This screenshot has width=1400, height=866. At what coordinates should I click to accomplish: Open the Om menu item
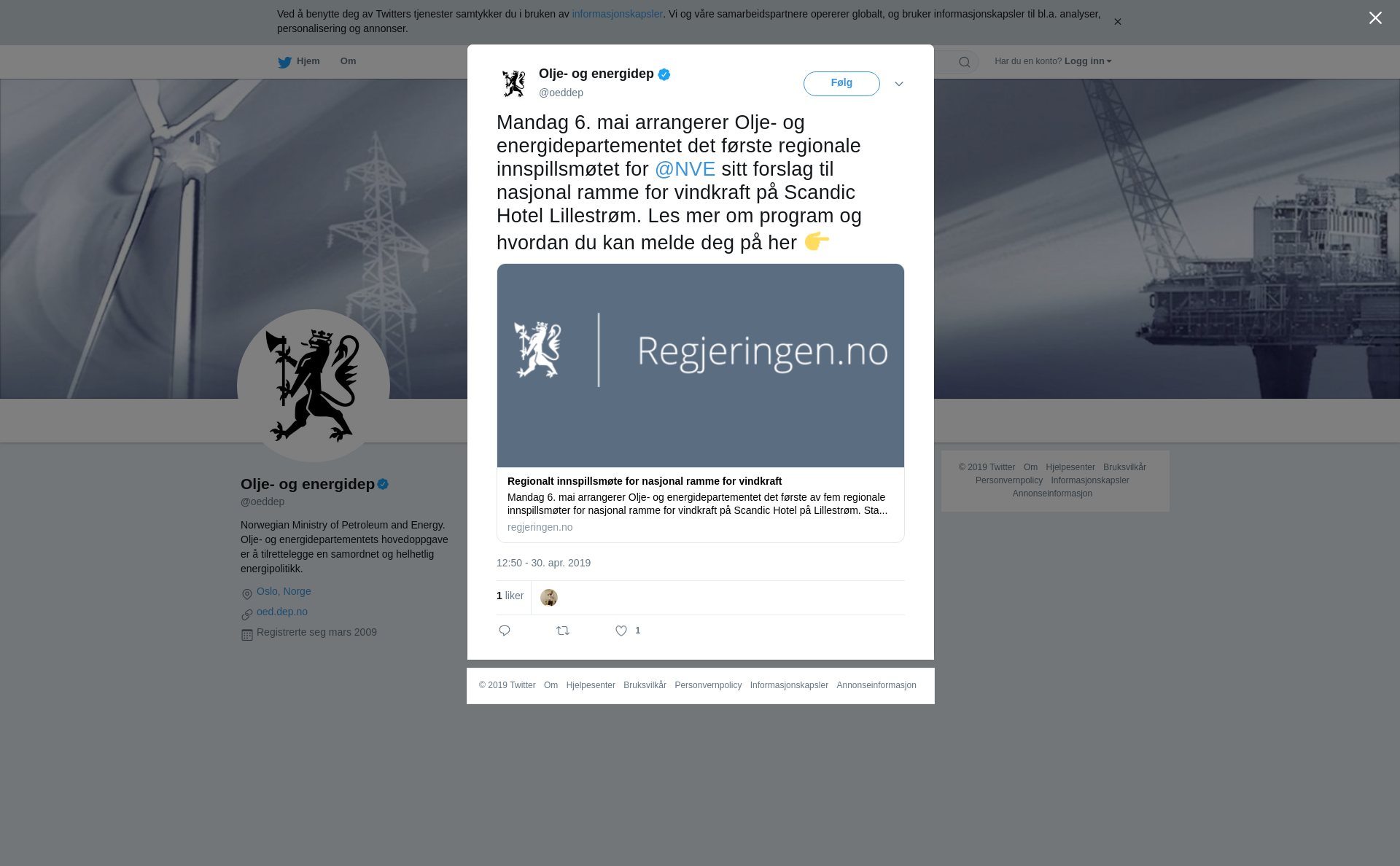click(348, 61)
